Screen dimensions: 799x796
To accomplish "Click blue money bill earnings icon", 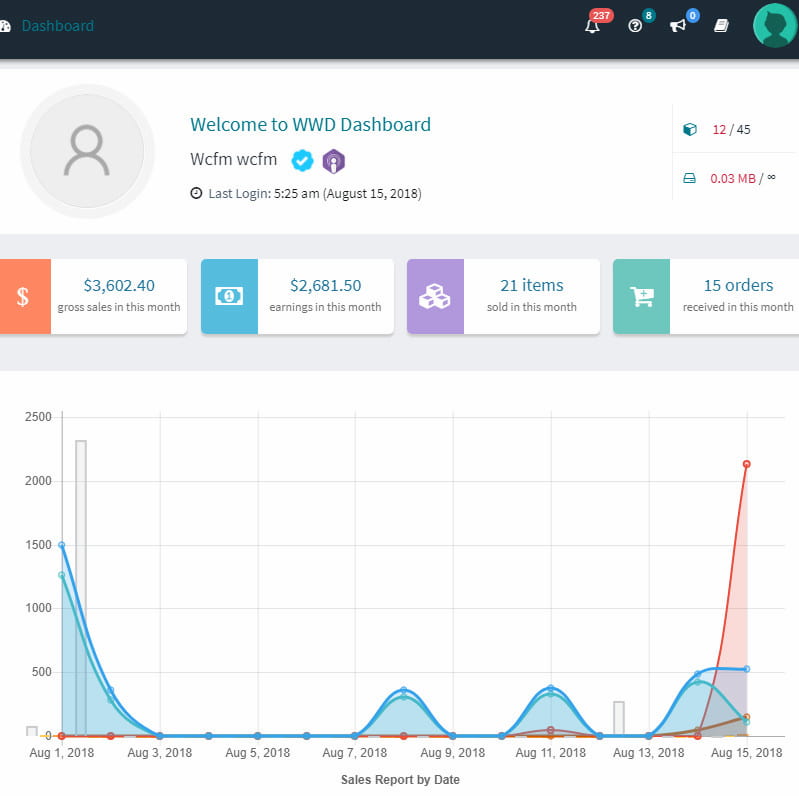I will tap(229, 297).
